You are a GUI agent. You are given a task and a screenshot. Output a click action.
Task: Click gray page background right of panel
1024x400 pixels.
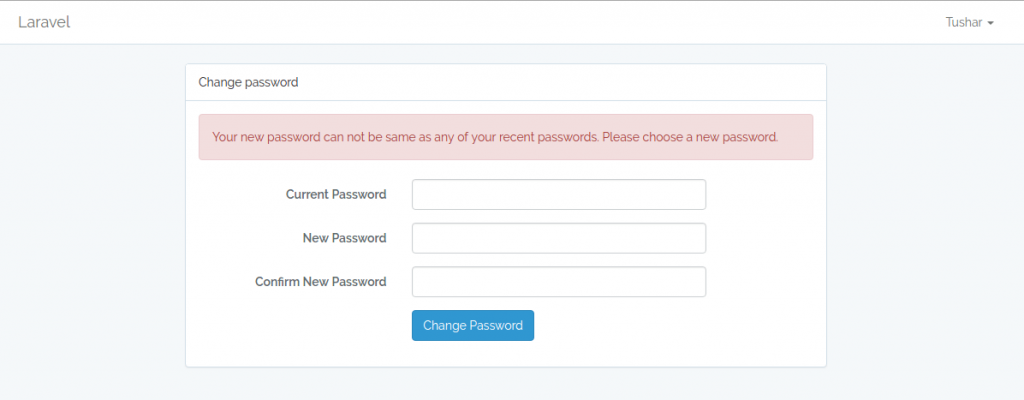tap(924, 216)
